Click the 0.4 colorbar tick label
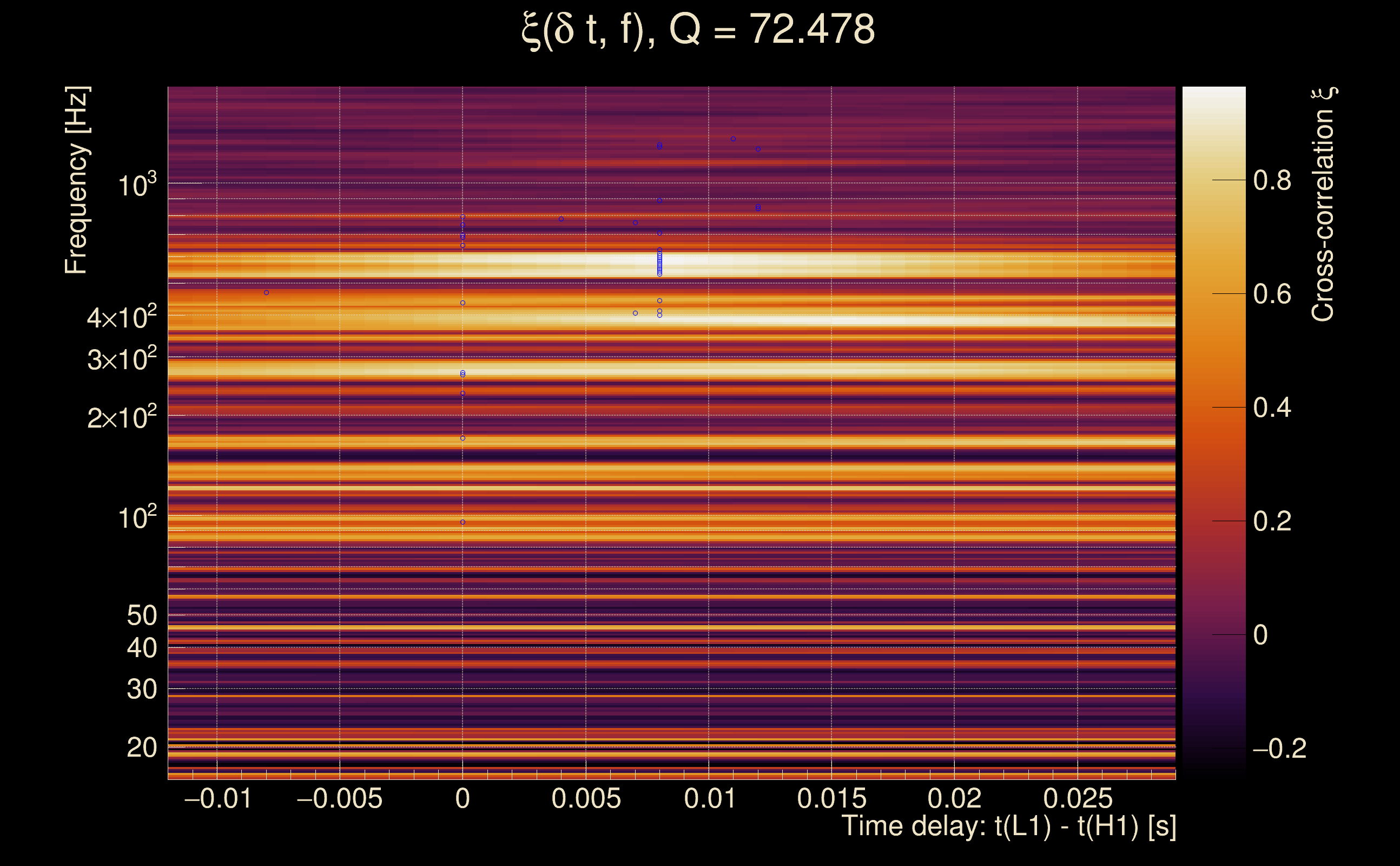 tap(1272, 408)
